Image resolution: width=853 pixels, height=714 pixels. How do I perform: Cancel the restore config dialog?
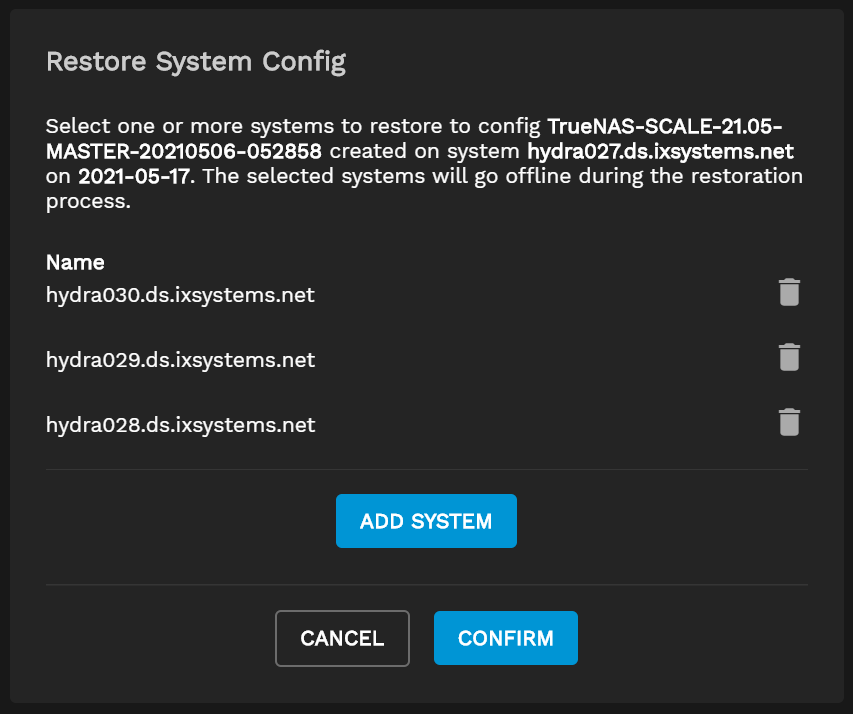coord(342,638)
